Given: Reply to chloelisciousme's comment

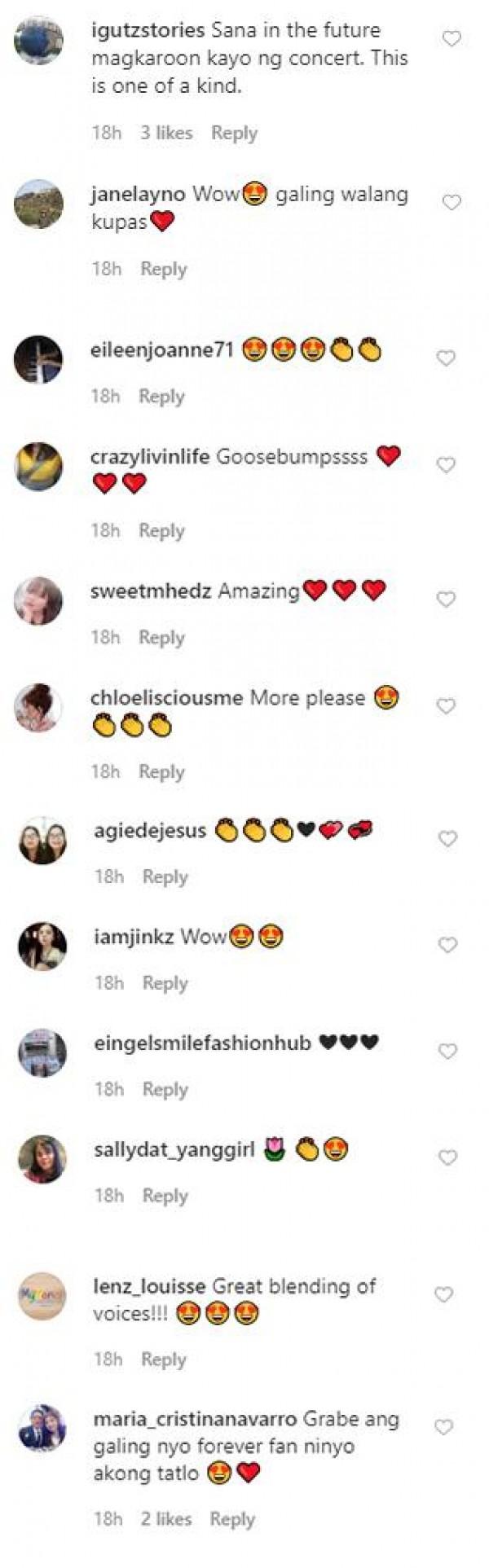Looking at the screenshot, I should (x=161, y=771).
